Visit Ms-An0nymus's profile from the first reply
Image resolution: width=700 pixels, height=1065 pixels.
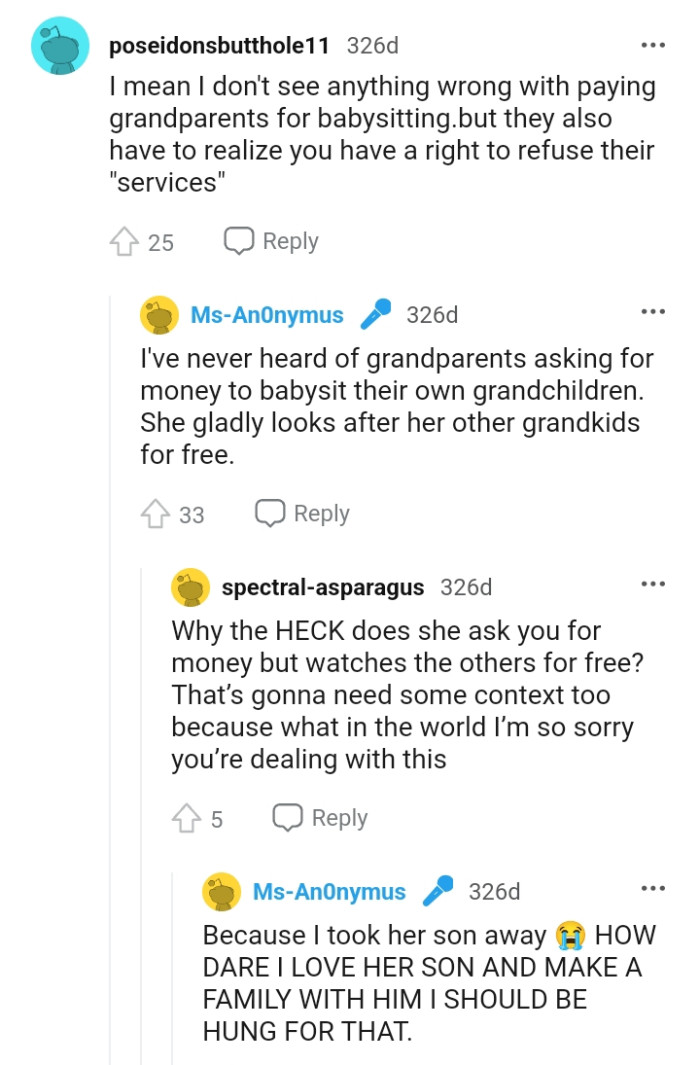pyautogui.click(x=265, y=313)
